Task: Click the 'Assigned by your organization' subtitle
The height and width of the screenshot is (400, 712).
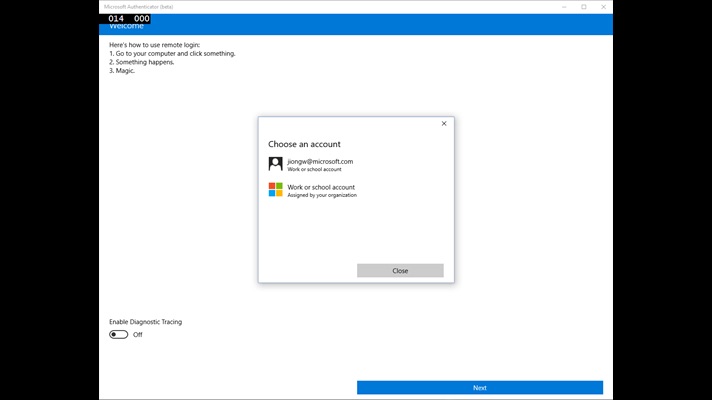Action: 322,195
